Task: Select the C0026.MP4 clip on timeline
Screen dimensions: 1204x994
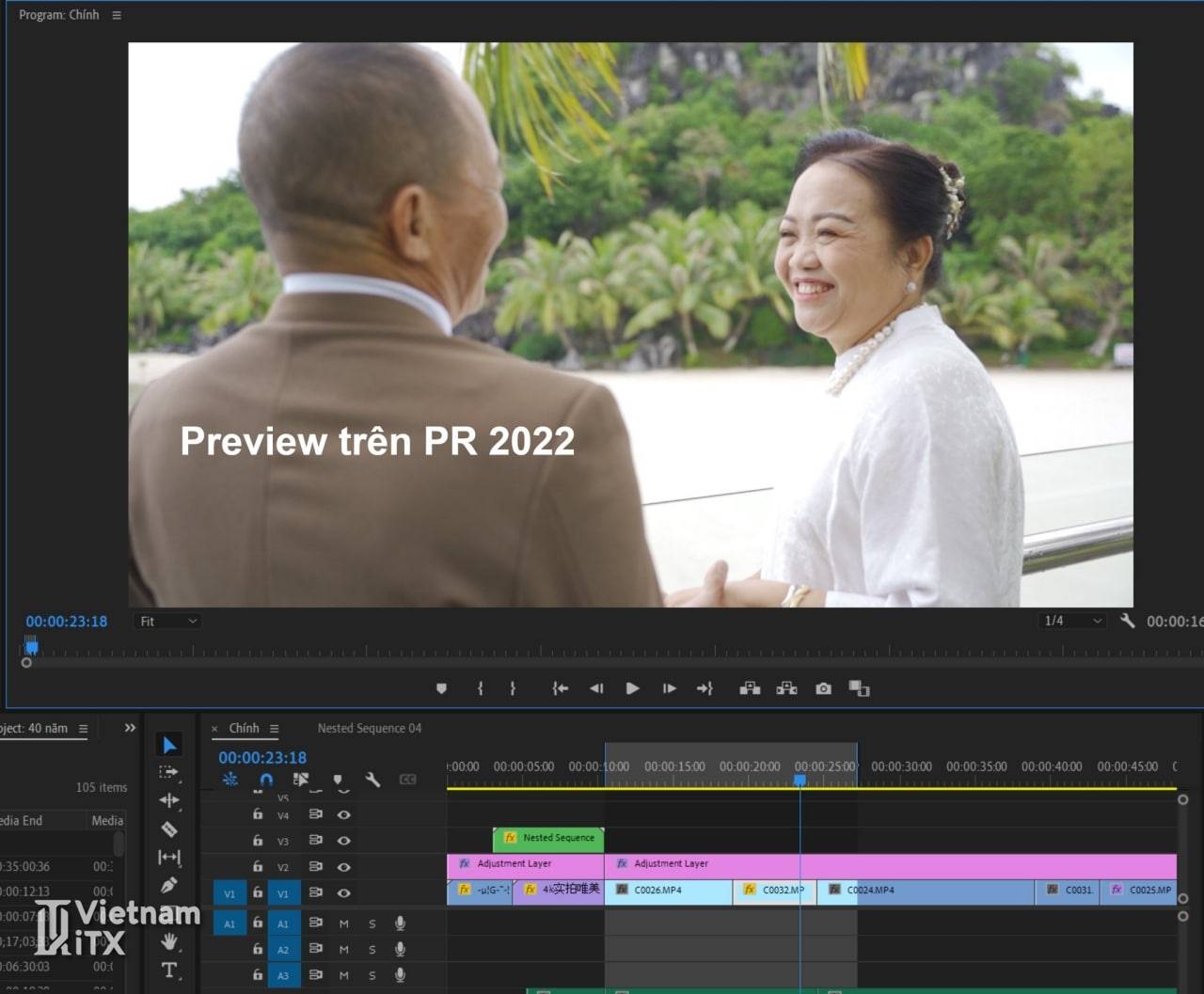Action: point(668,890)
